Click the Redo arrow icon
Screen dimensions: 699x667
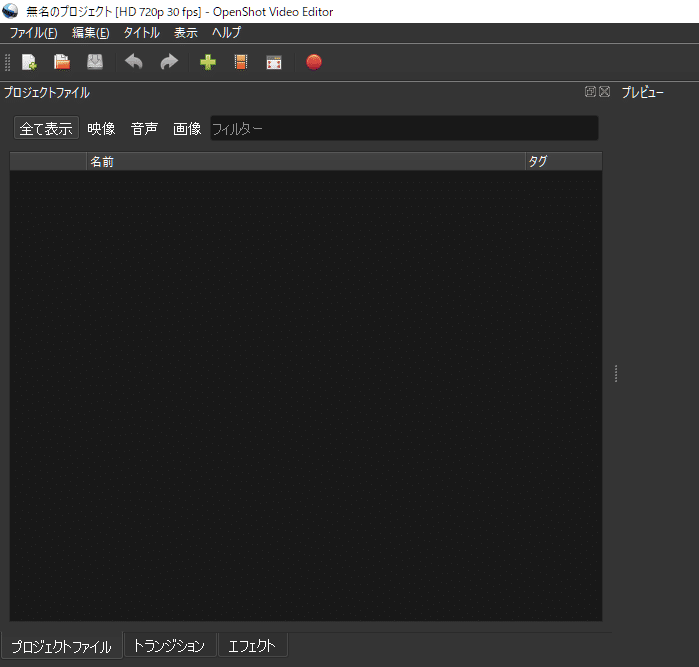[169, 62]
